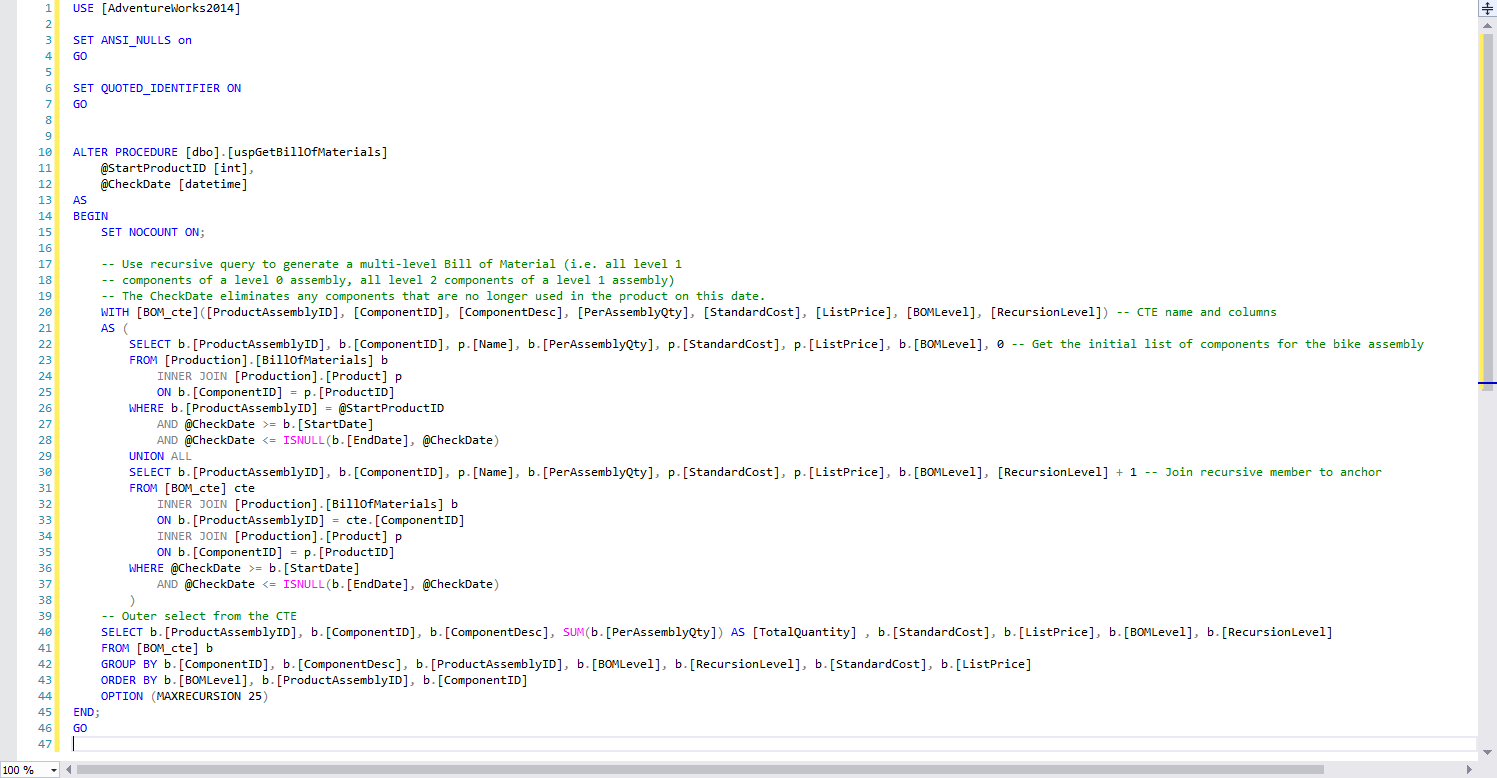1497x778 pixels.
Task: Click the 'Outer select from the CTE' comment
Action: pos(199,616)
